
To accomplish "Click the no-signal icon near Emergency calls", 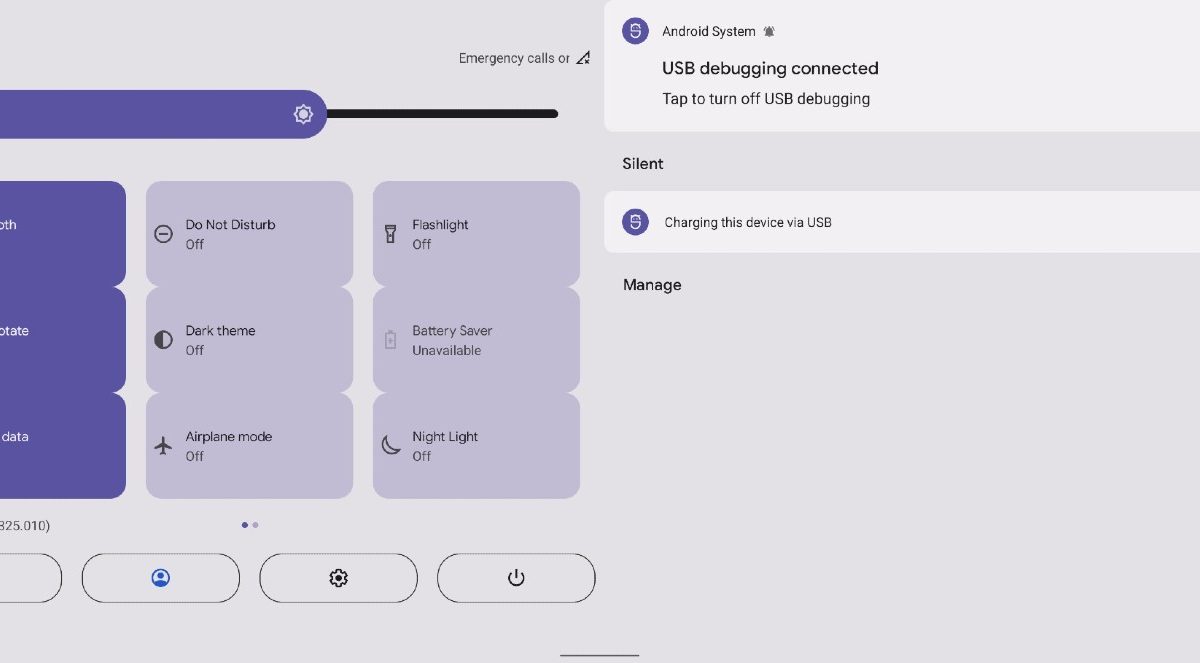I will point(583,58).
